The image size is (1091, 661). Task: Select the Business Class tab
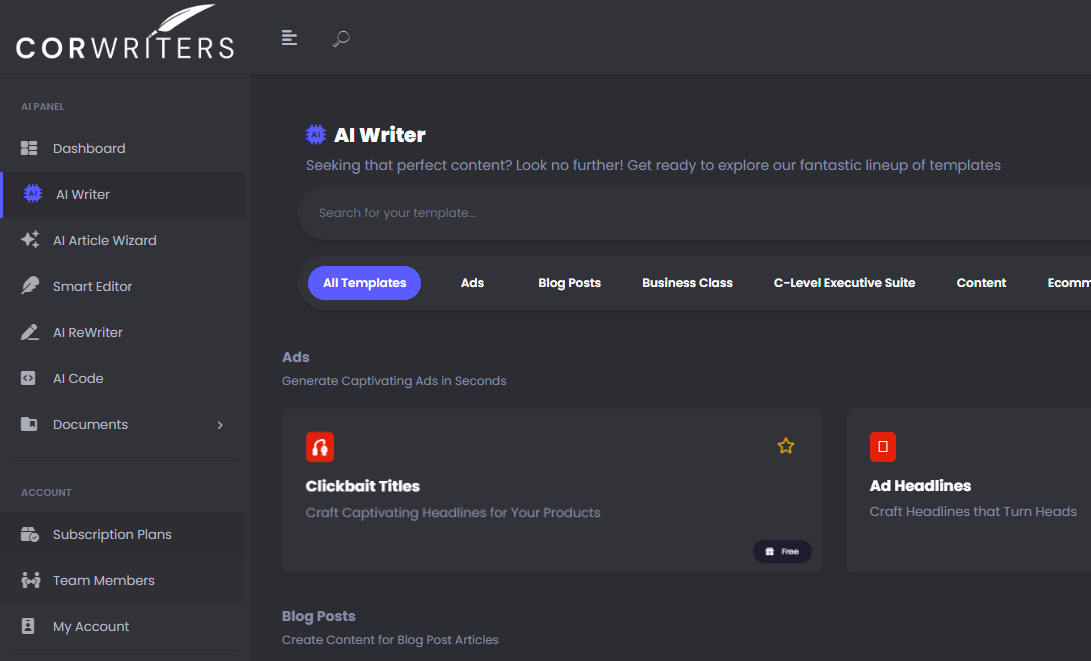[x=687, y=283]
